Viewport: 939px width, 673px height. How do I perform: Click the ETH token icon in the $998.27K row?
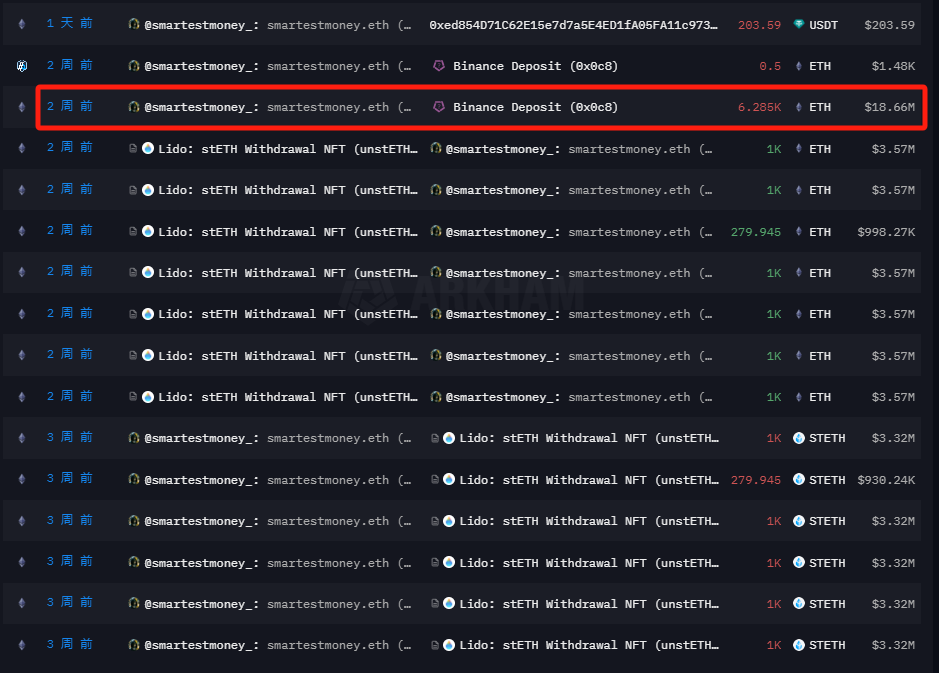(x=798, y=231)
